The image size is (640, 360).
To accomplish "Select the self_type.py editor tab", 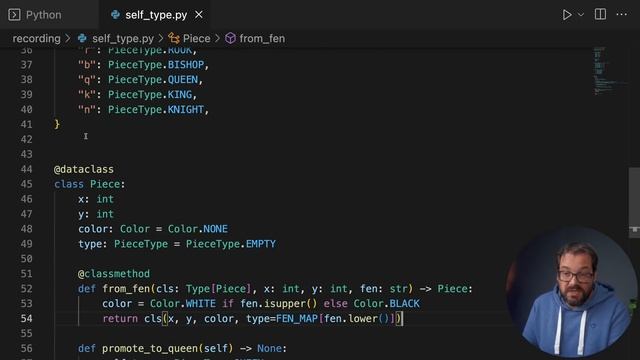I will tap(156, 15).
